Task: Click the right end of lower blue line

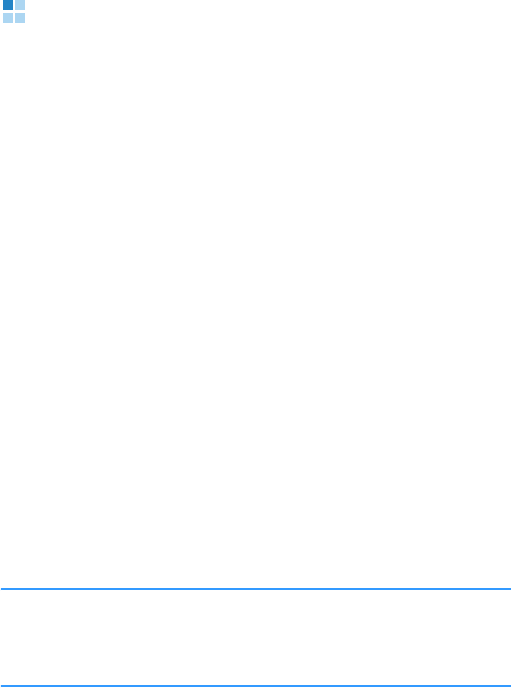Action: pos(509,686)
